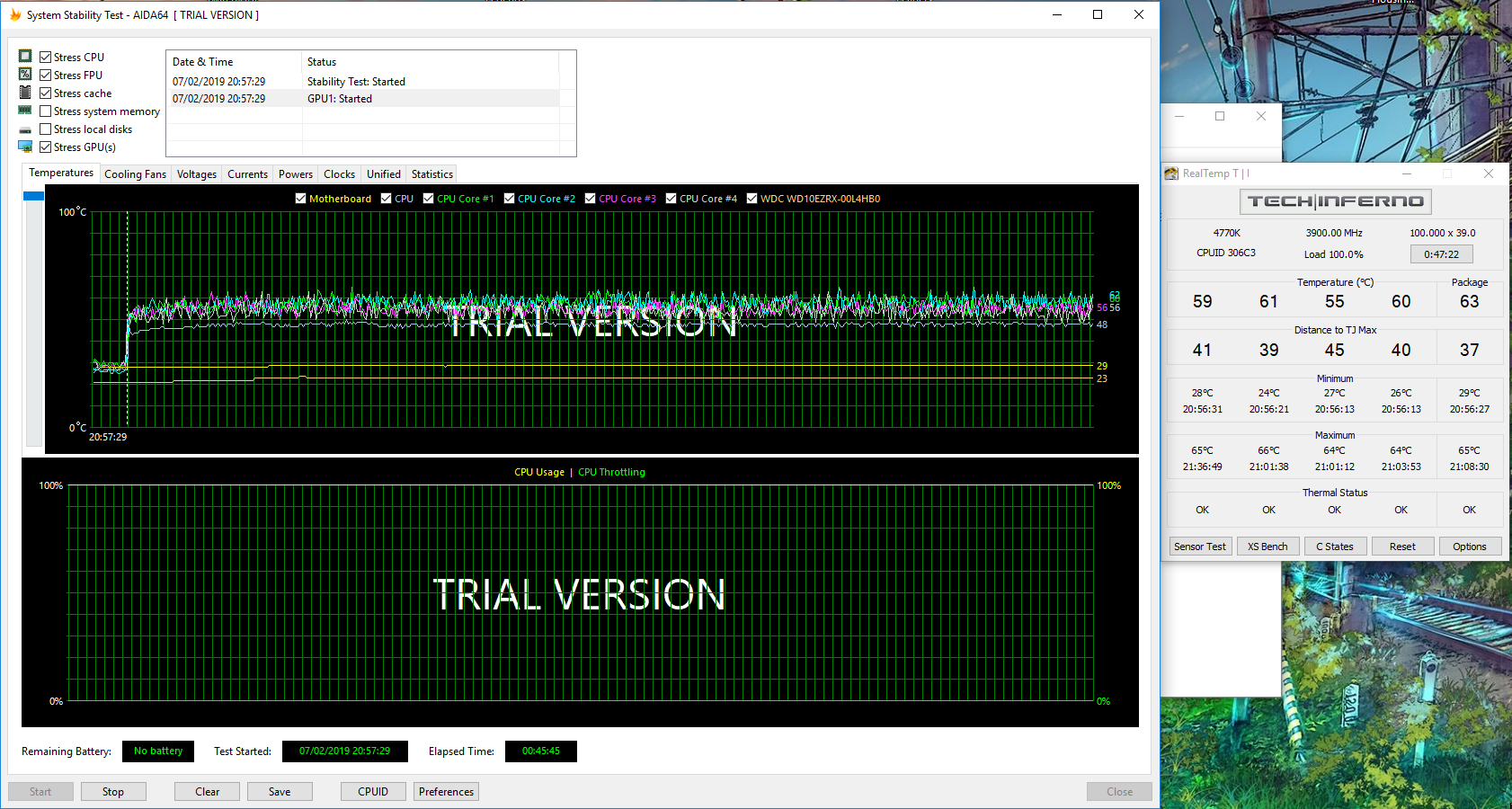Click the Save button
Viewport: 1512px width, 809px height.
(x=280, y=792)
